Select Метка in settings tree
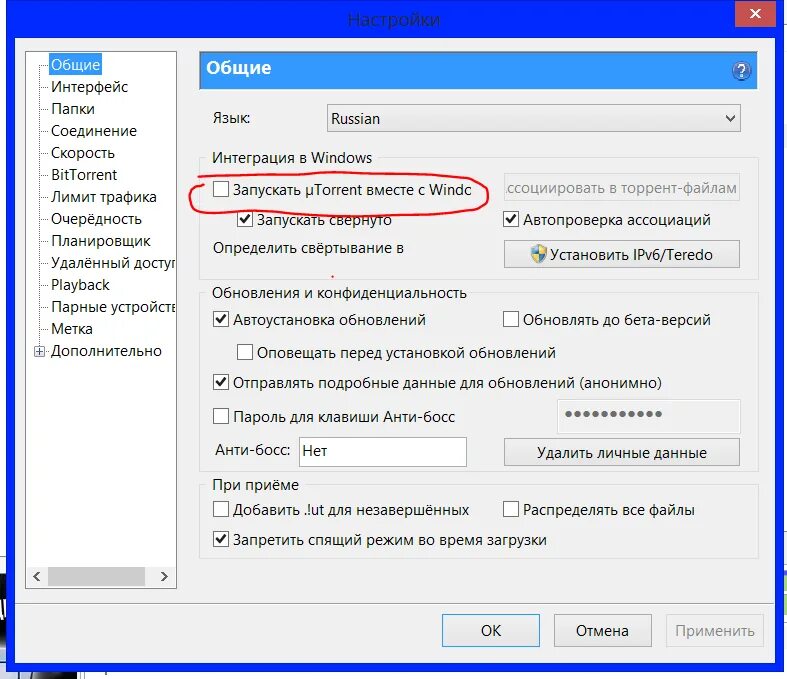787x679 pixels. pos(72,329)
